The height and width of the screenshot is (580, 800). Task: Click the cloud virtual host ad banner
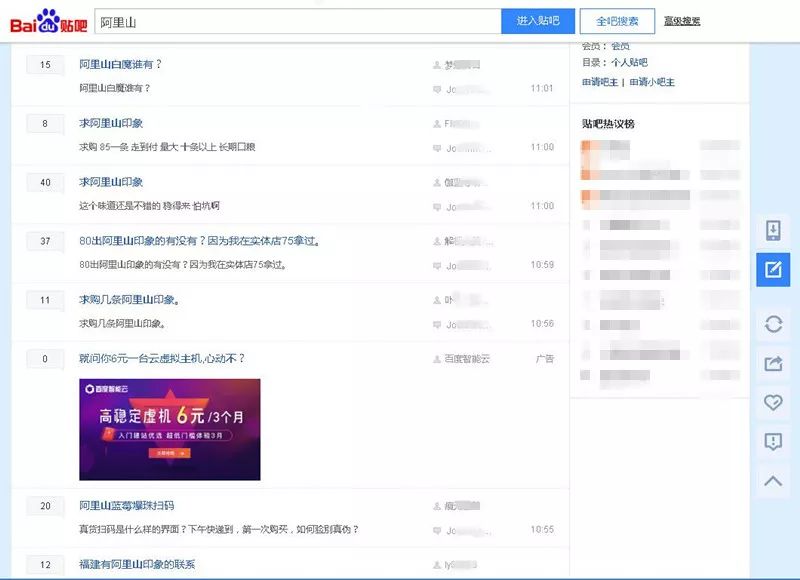(x=170, y=429)
